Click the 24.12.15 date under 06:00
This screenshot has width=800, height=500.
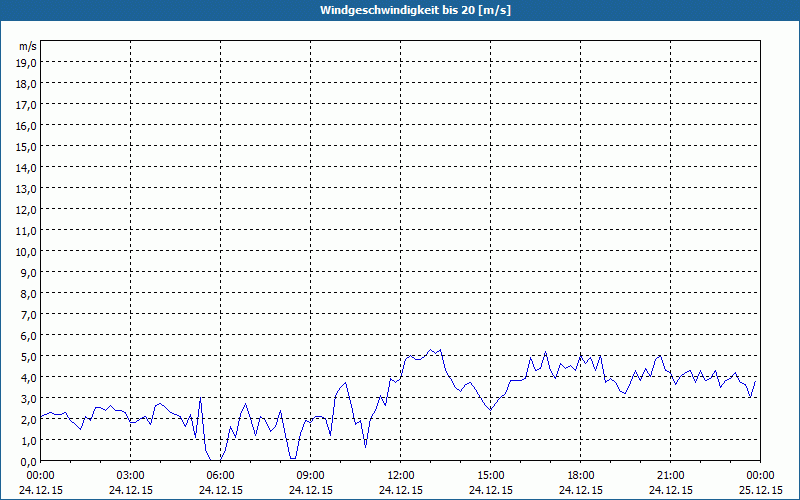click(x=221, y=490)
